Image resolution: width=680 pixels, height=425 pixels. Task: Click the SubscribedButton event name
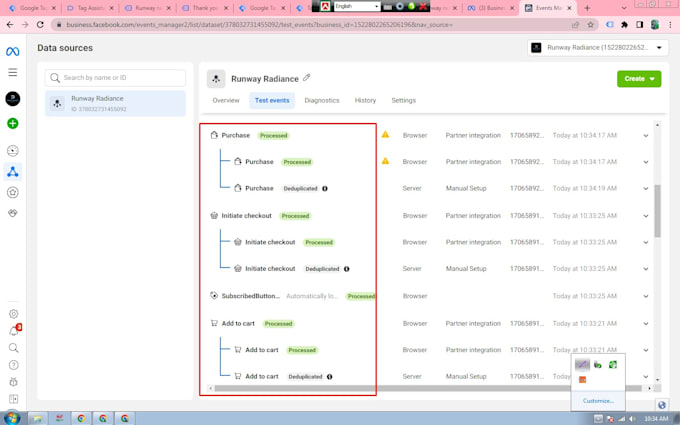pos(251,296)
